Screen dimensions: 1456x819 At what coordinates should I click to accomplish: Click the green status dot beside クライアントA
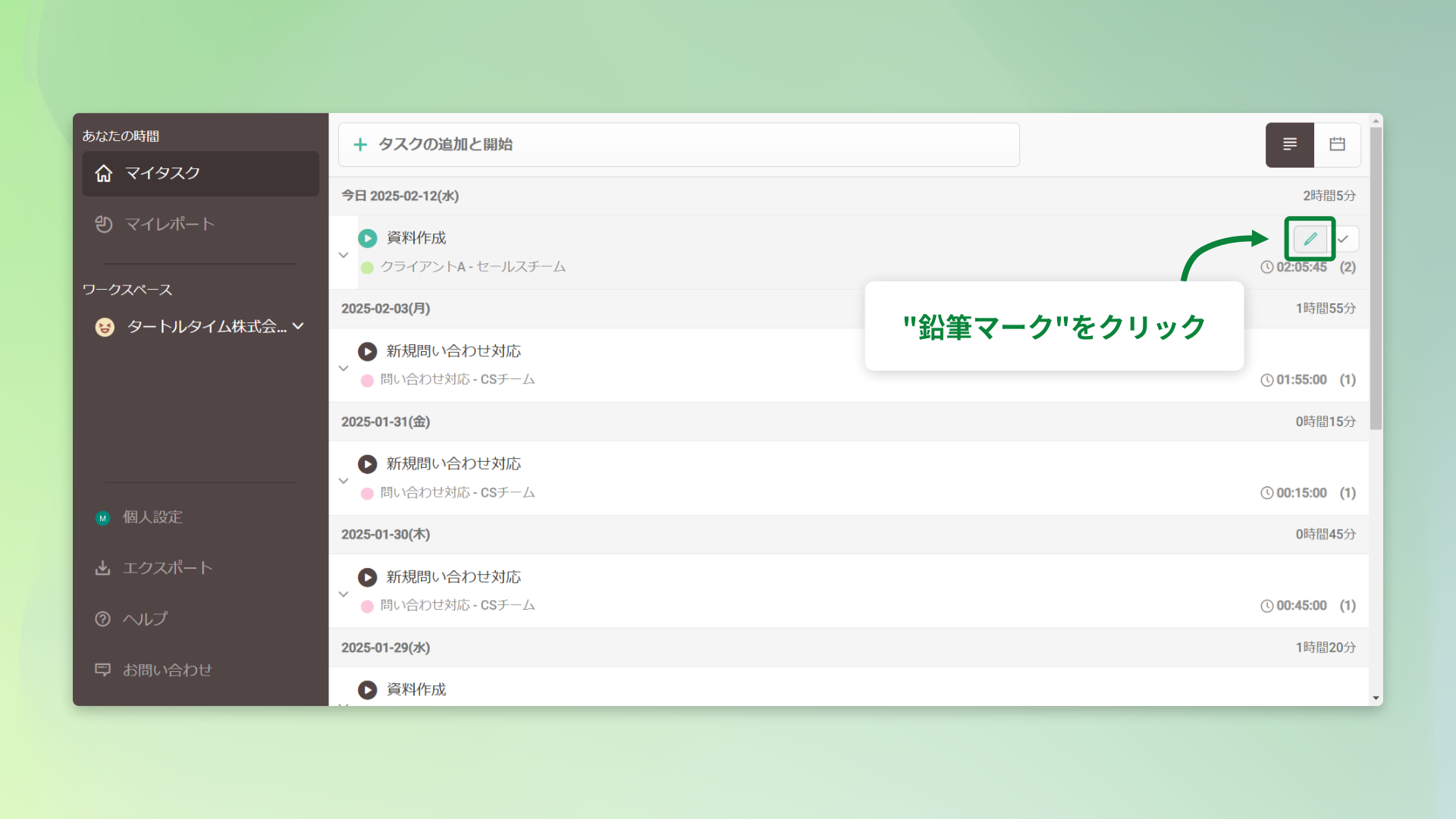pyautogui.click(x=367, y=267)
